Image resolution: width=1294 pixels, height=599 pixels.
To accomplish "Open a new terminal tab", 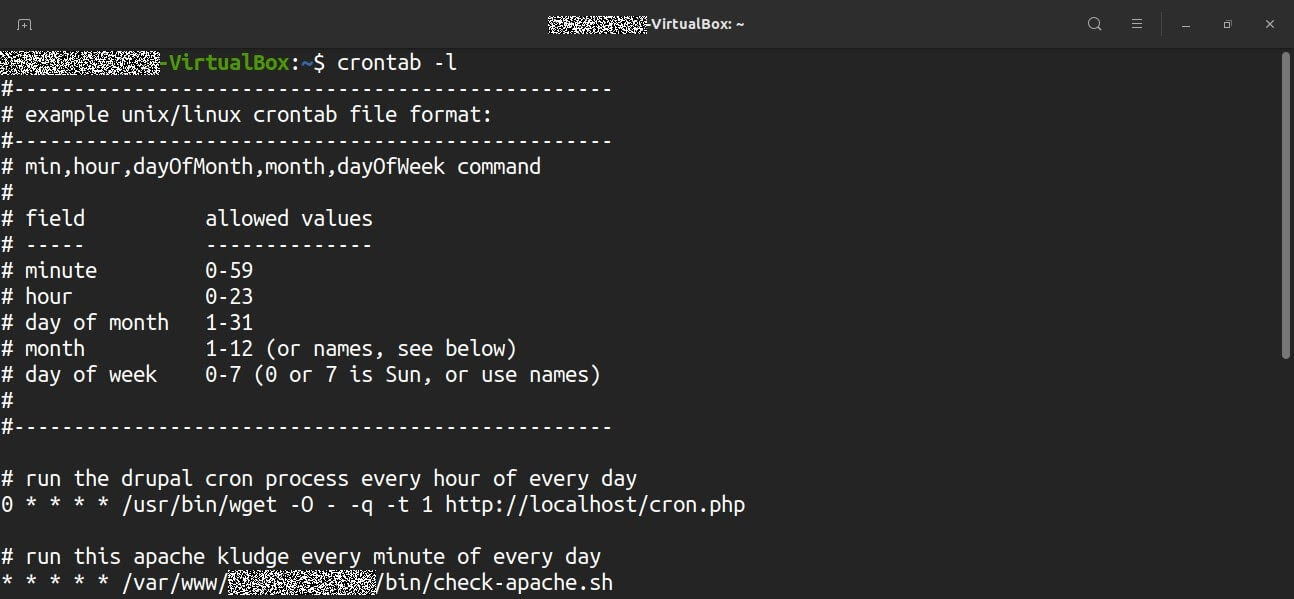I will point(24,24).
